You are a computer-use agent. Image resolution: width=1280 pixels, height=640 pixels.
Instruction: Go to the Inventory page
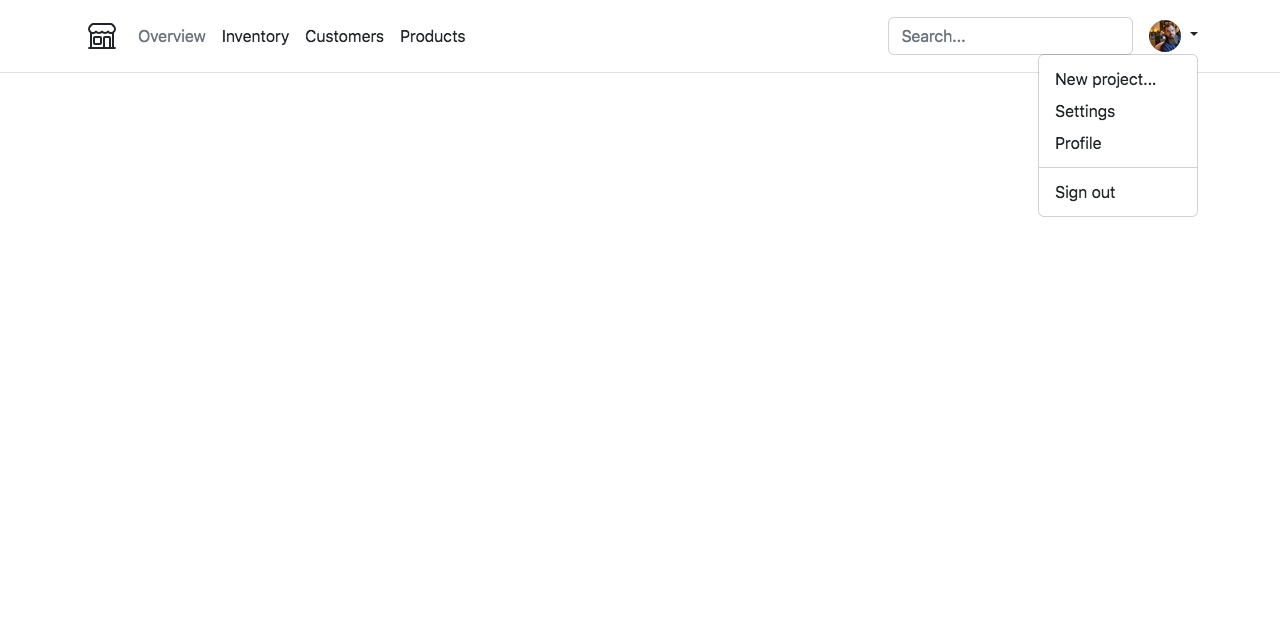255,36
